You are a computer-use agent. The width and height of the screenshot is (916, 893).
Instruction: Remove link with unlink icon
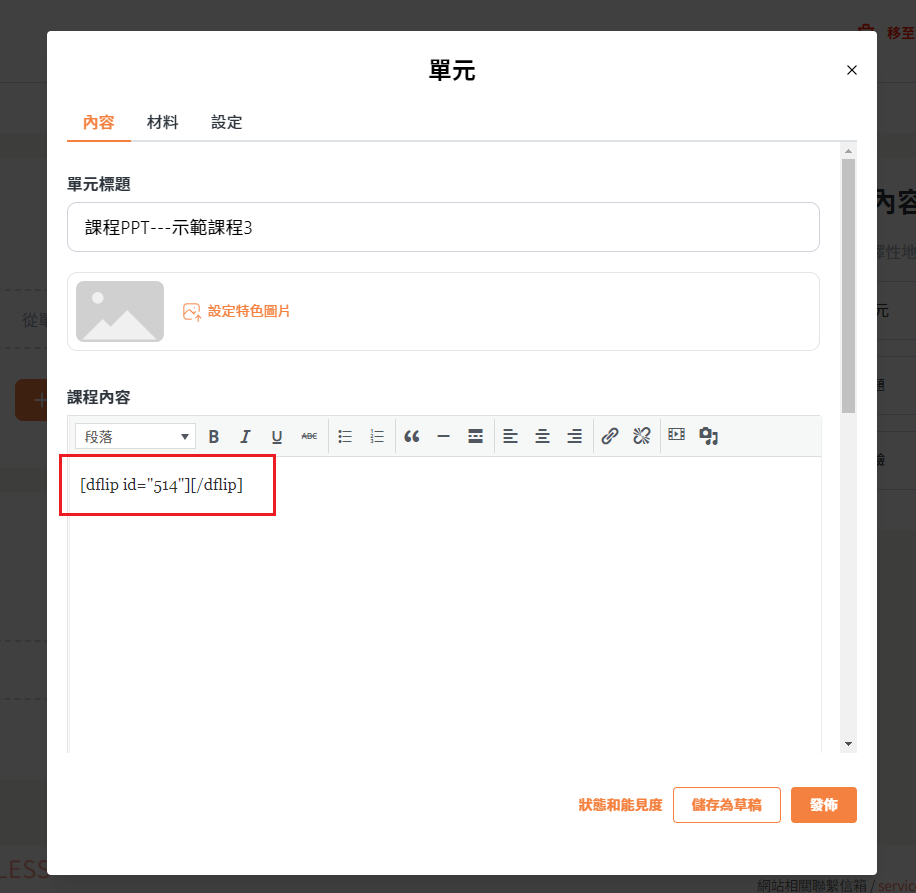(642, 436)
